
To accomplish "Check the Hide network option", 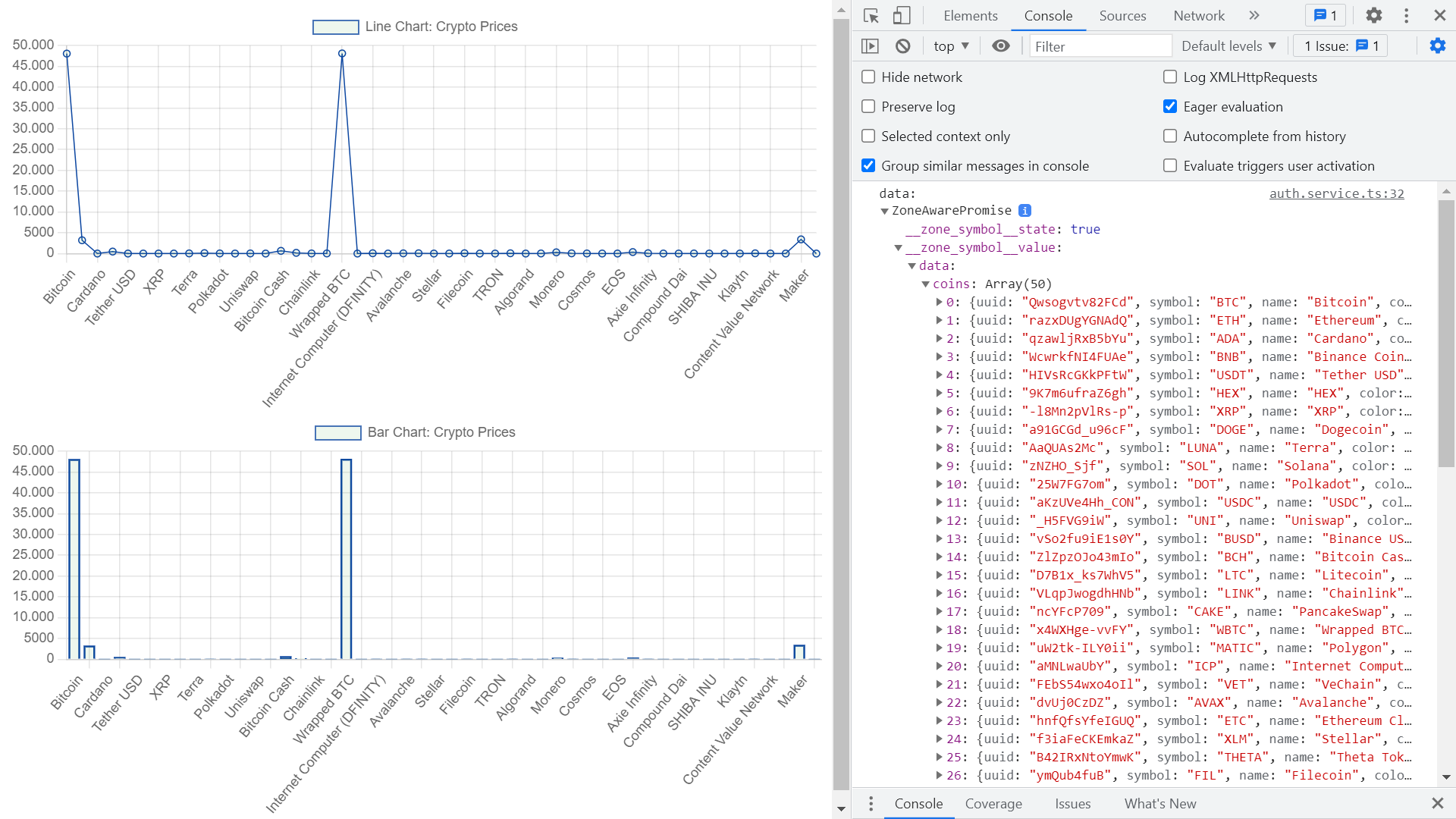I will point(869,77).
